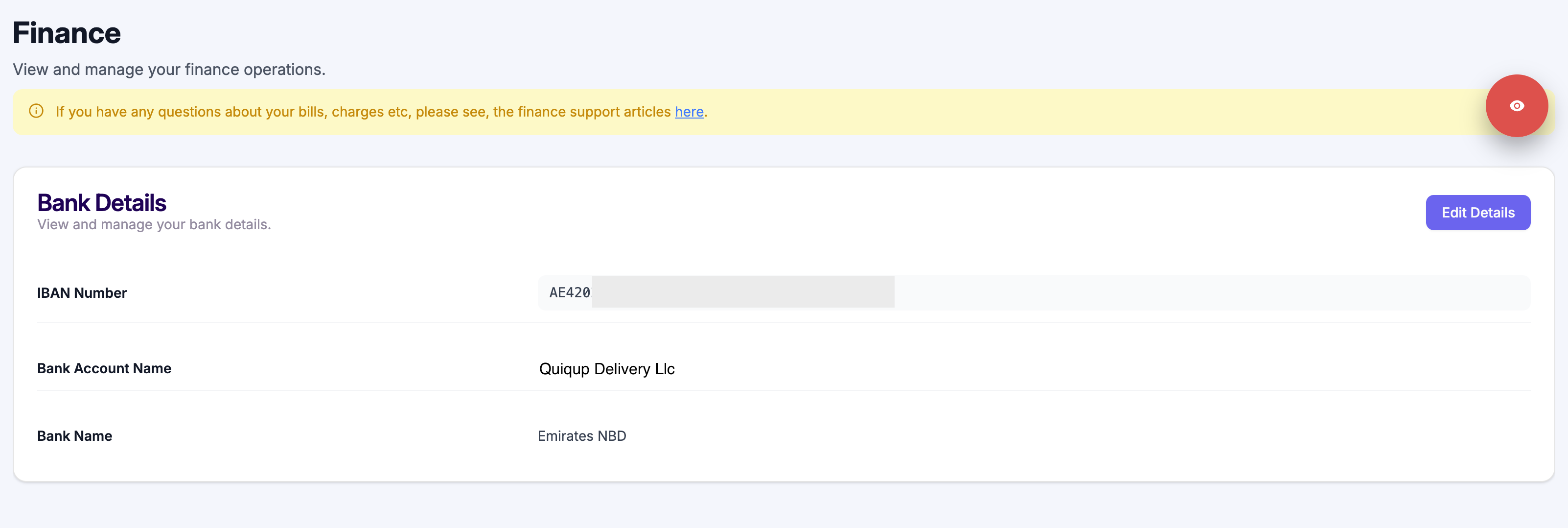Click the Bank Account Name label

(104, 368)
